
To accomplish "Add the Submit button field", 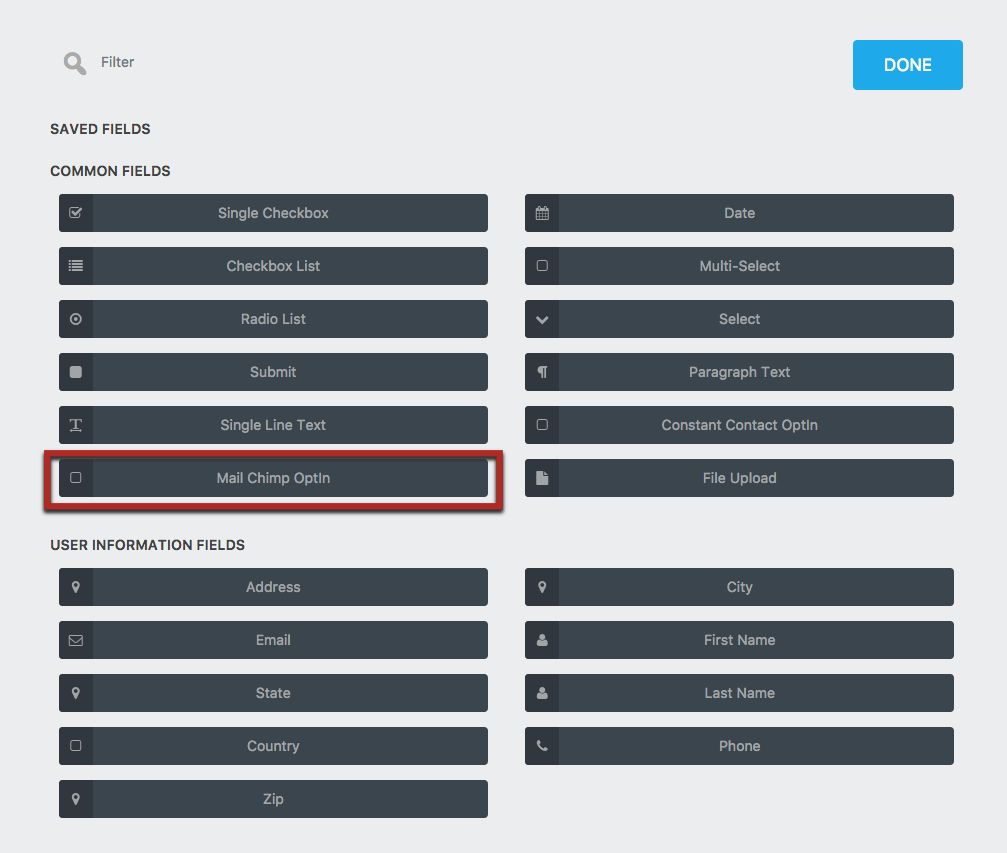I will tap(273, 372).
